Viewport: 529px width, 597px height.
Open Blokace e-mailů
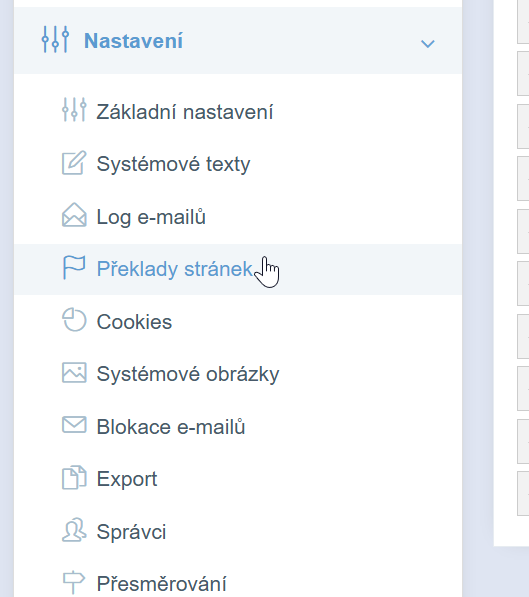click(171, 426)
